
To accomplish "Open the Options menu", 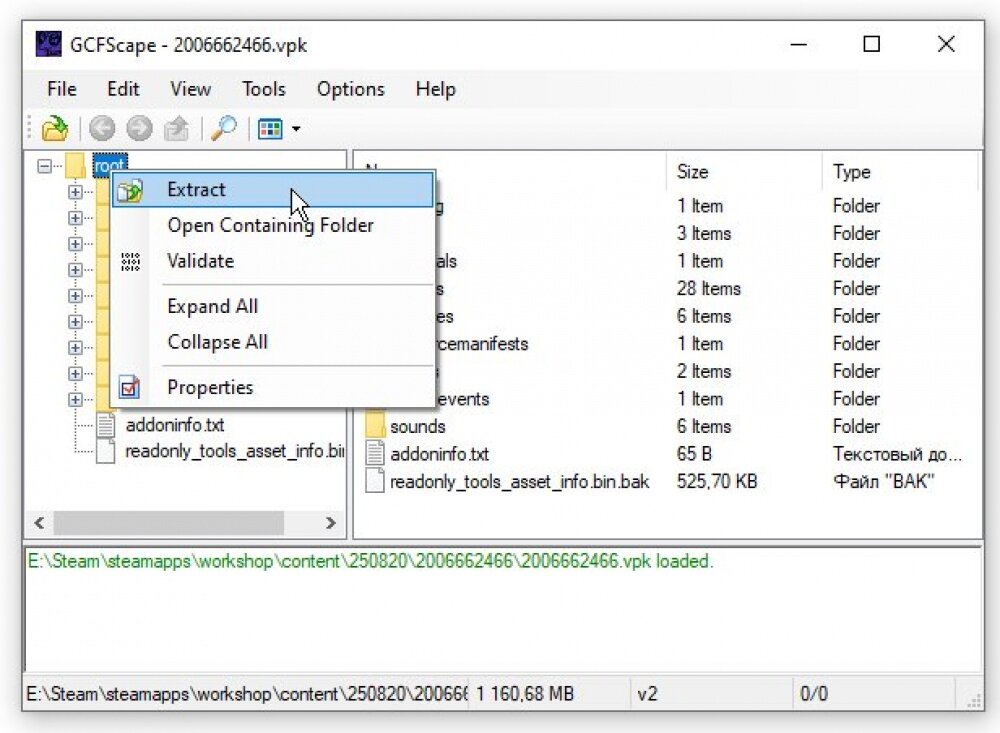I will 351,89.
